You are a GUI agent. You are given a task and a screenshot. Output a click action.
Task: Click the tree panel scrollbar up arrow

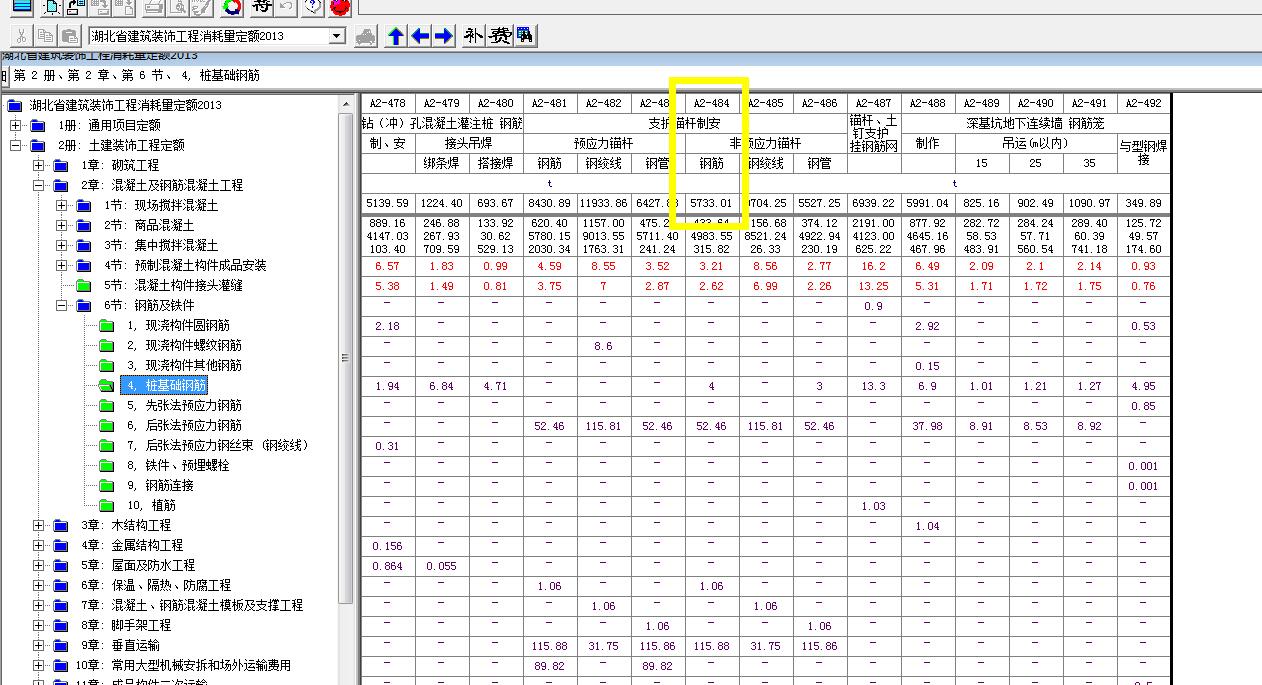(x=346, y=104)
